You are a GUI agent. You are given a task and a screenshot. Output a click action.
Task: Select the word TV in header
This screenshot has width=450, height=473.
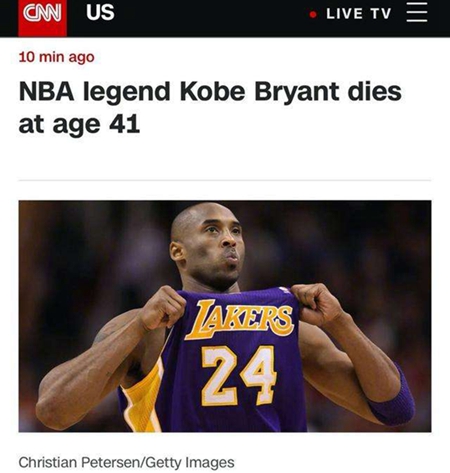[x=380, y=14]
